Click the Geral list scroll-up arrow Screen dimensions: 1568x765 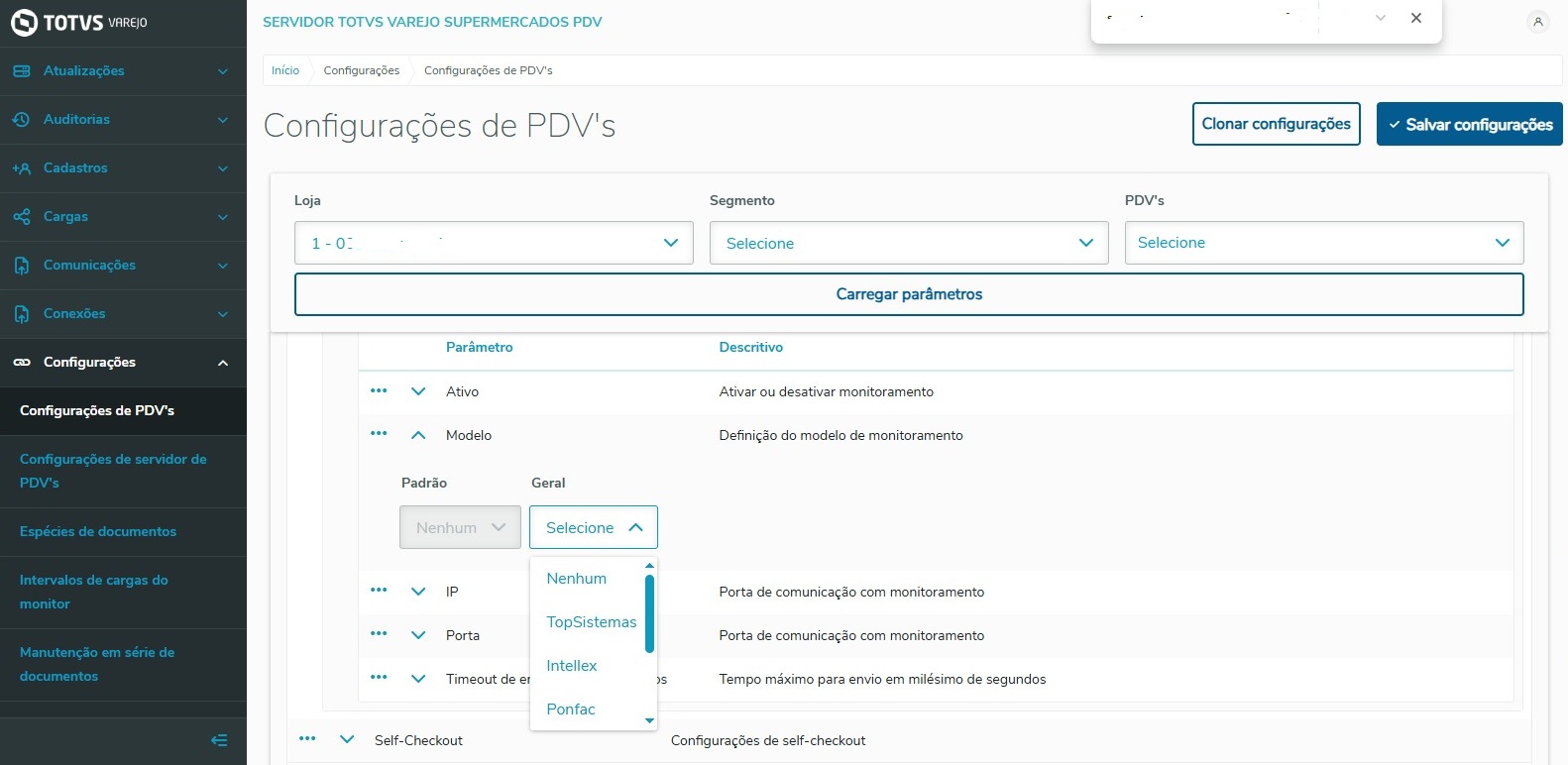coord(650,566)
